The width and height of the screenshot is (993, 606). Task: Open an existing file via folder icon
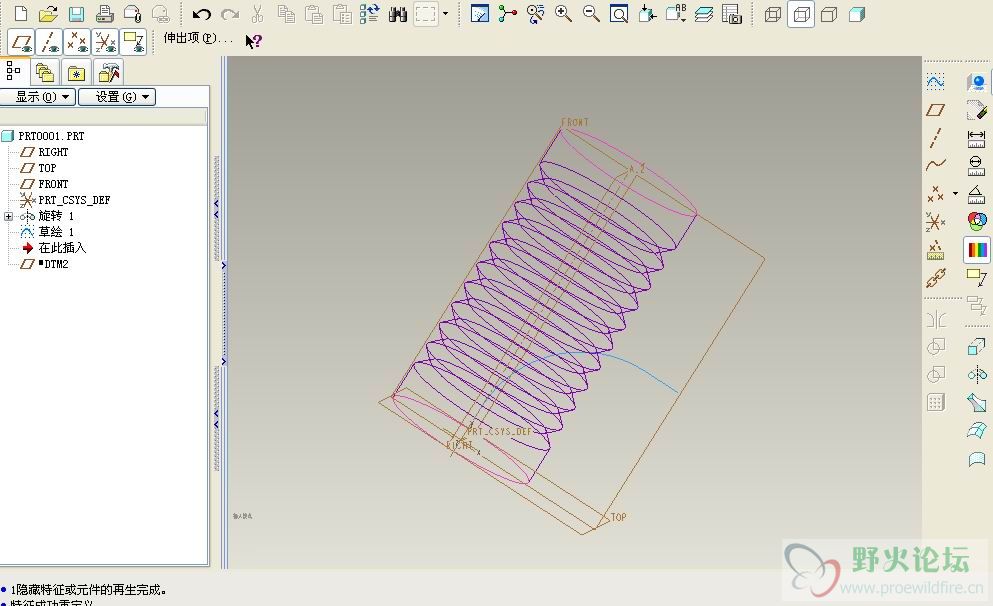click(47, 13)
